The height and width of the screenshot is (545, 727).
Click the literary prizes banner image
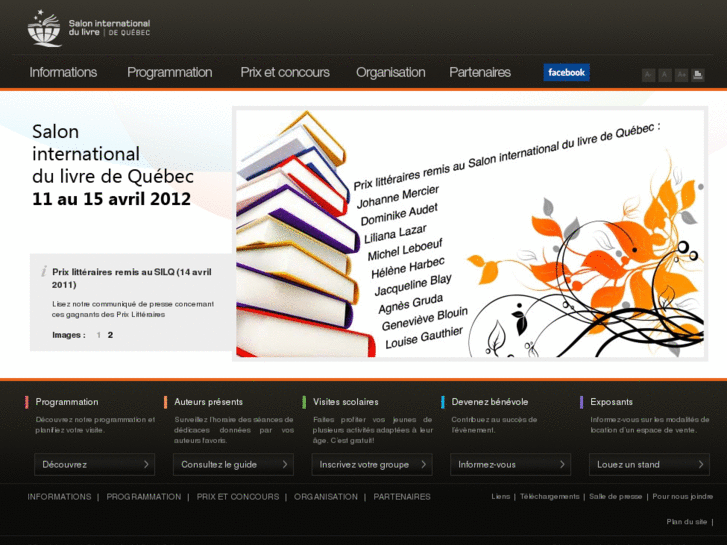[x=470, y=233]
